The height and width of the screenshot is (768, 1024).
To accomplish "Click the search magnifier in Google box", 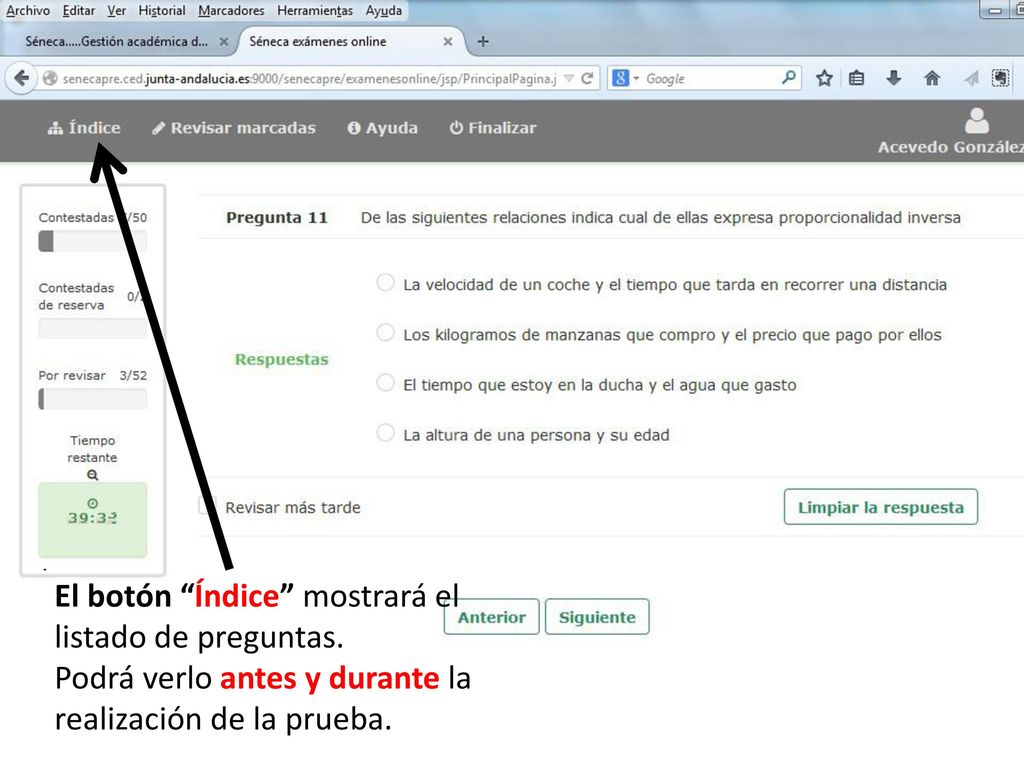I will [788, 78].
